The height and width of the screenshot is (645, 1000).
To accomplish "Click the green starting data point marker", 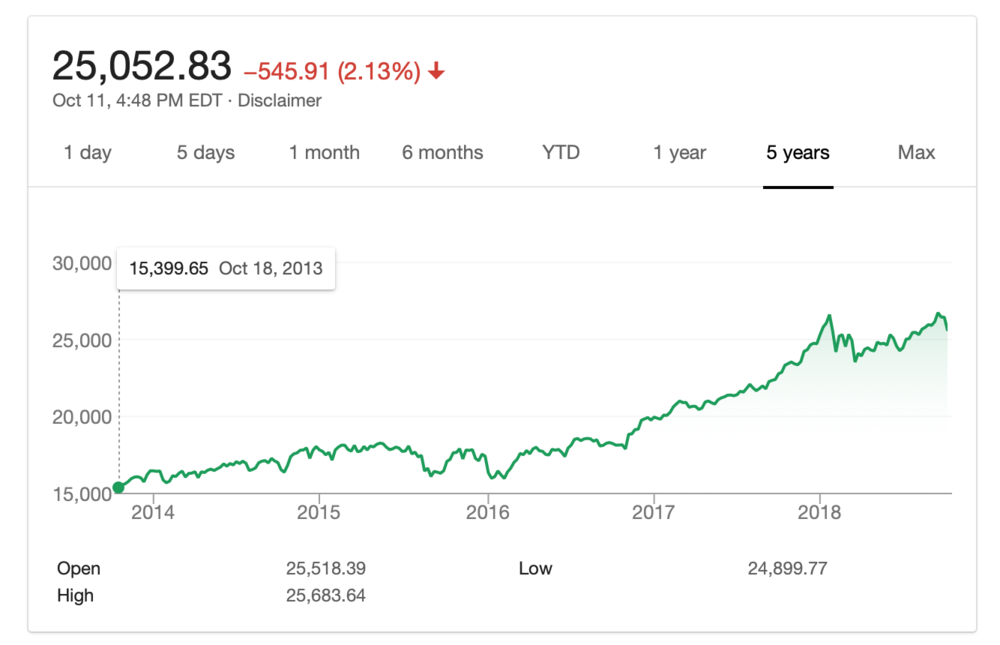I will (x=117, y=486).
